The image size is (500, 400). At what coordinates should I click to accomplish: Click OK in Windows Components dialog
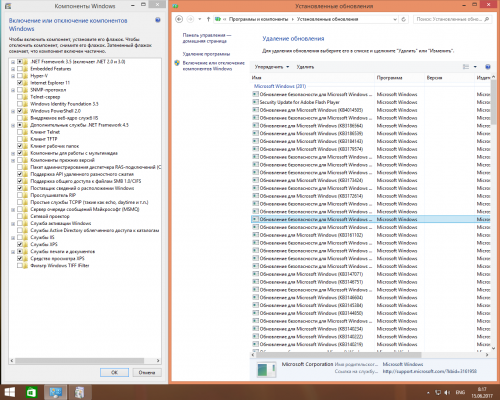click(x=114, y=372)
